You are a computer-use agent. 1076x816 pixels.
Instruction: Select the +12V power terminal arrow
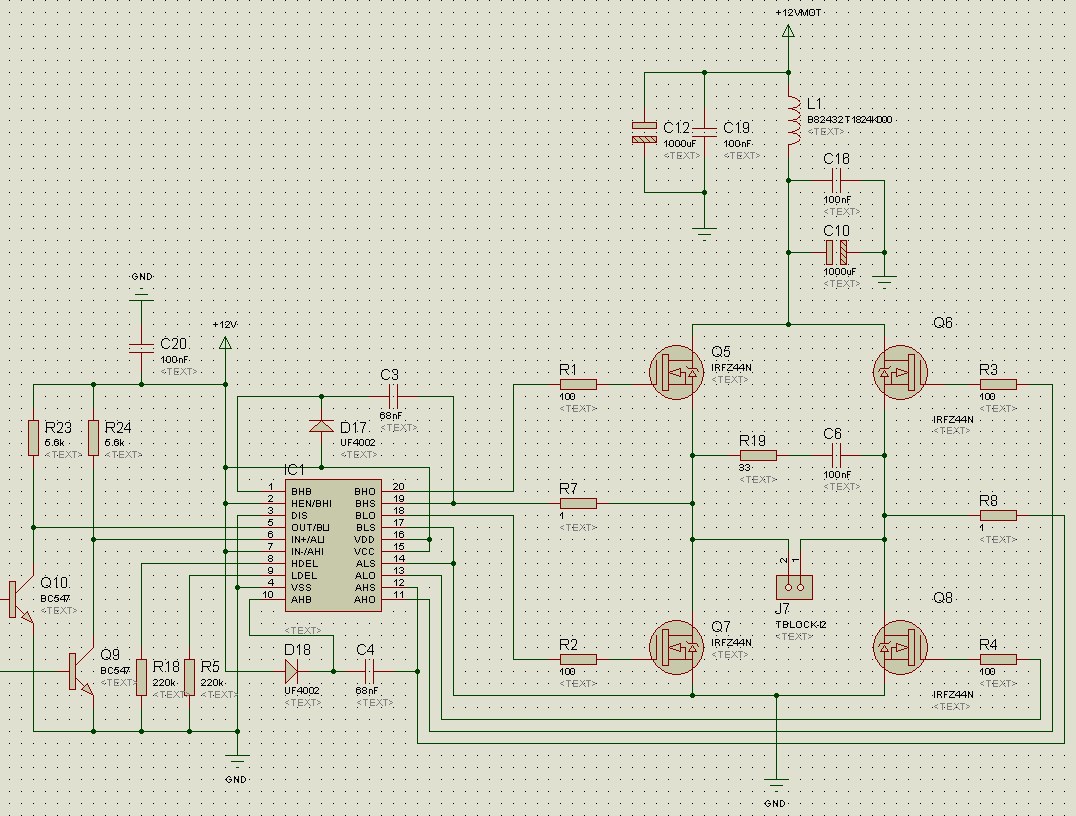click(225, 342)
